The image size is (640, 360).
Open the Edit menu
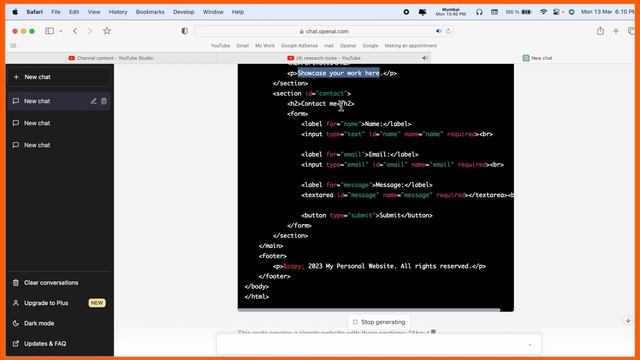(x=74, y=12)
